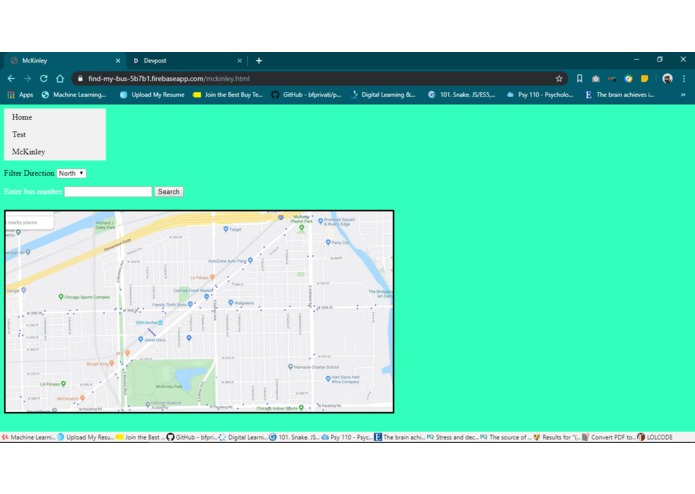Open The source of bookmark in bottom bar
This screenshot has height=494, width=695.
coord(505,437)
